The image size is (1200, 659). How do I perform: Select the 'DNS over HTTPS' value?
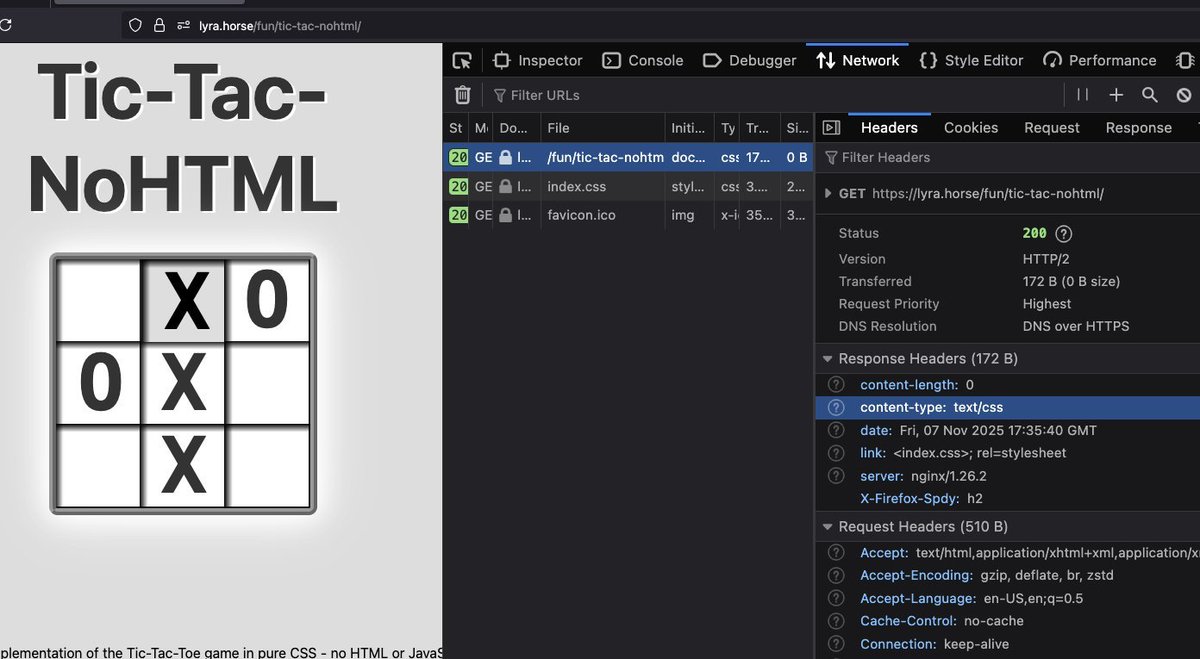coord(1076,326)
